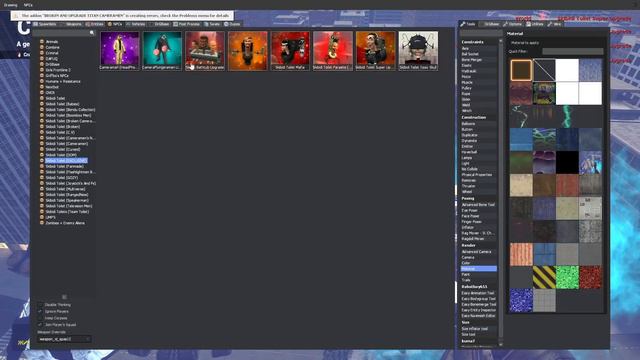The width and height of the screenshot is (640, 360).
Task: Switch to the Wire tab in tools panel
Action: (x=555, y=24)
